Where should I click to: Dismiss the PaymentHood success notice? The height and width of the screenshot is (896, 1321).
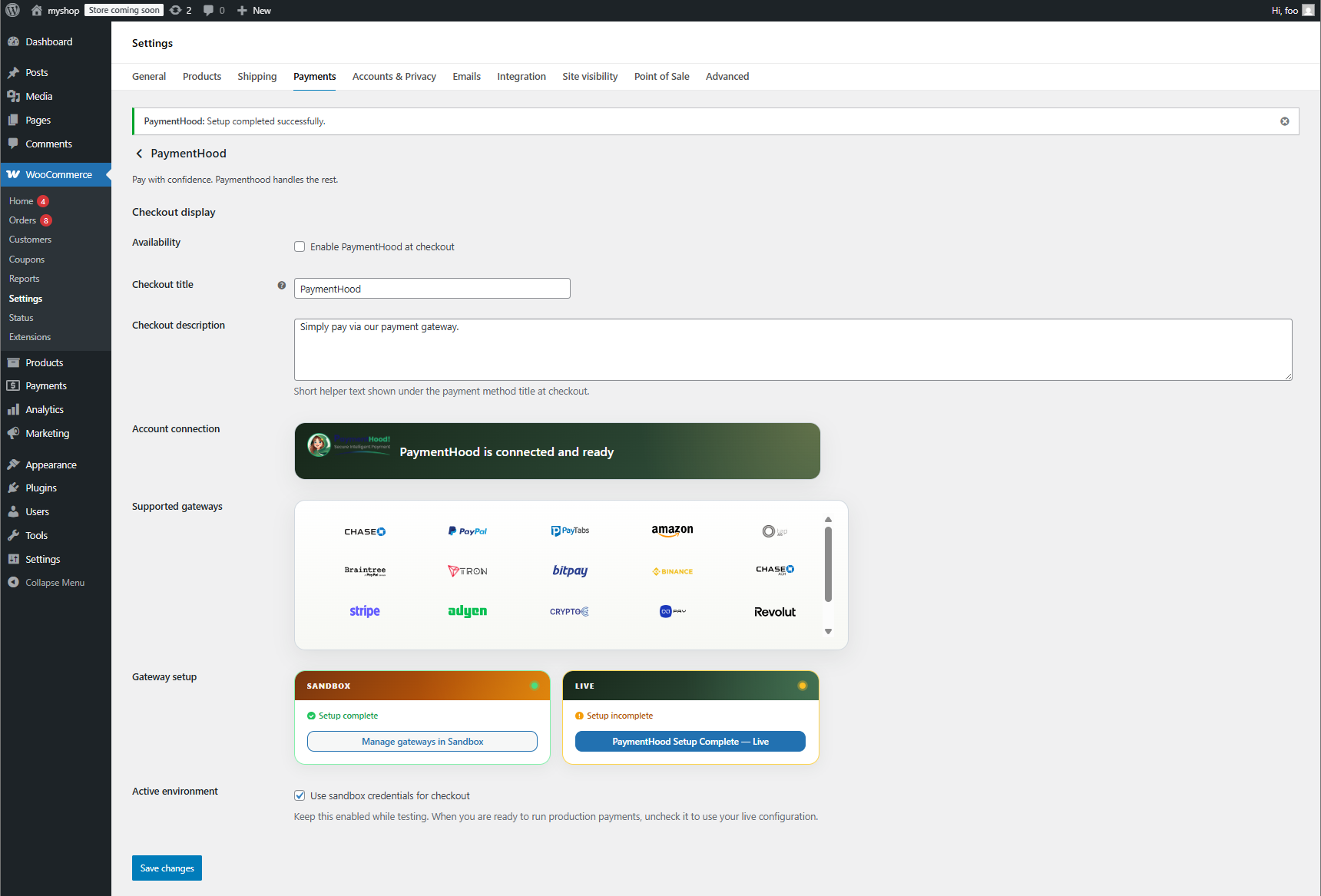(1284, 121)
